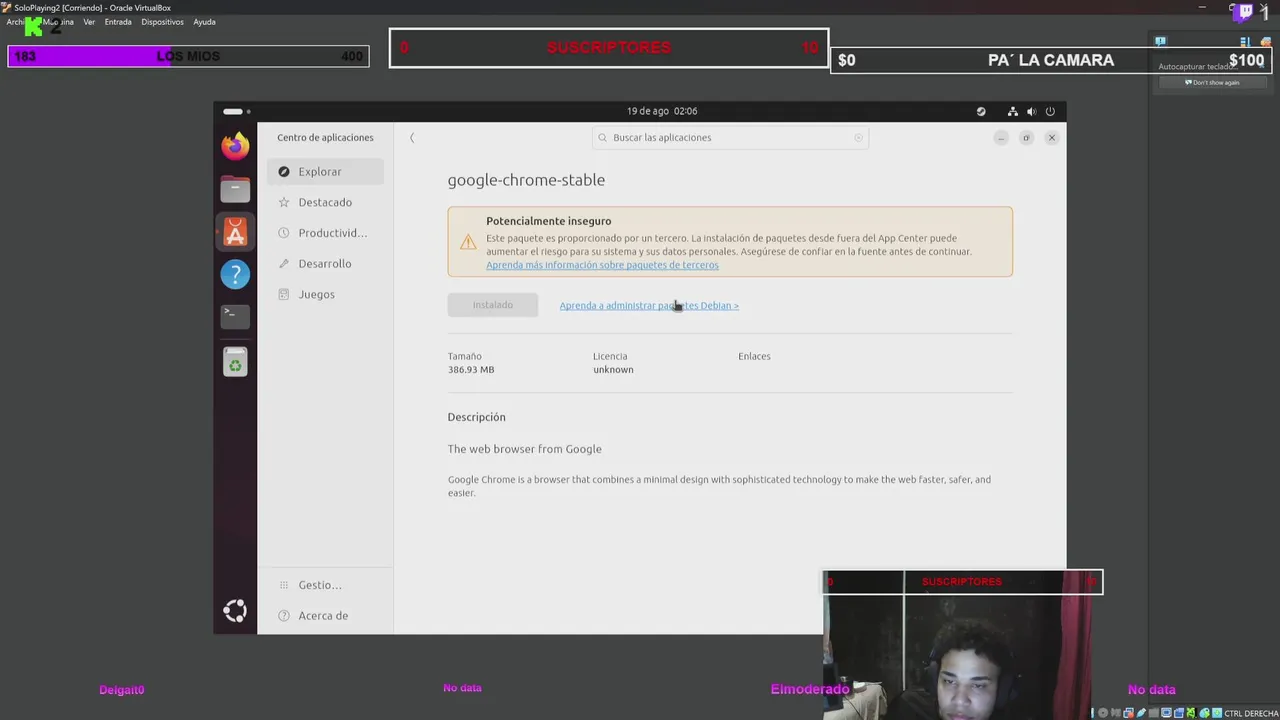
Task: Open the Juegos category
Action: tap(325, 294)
